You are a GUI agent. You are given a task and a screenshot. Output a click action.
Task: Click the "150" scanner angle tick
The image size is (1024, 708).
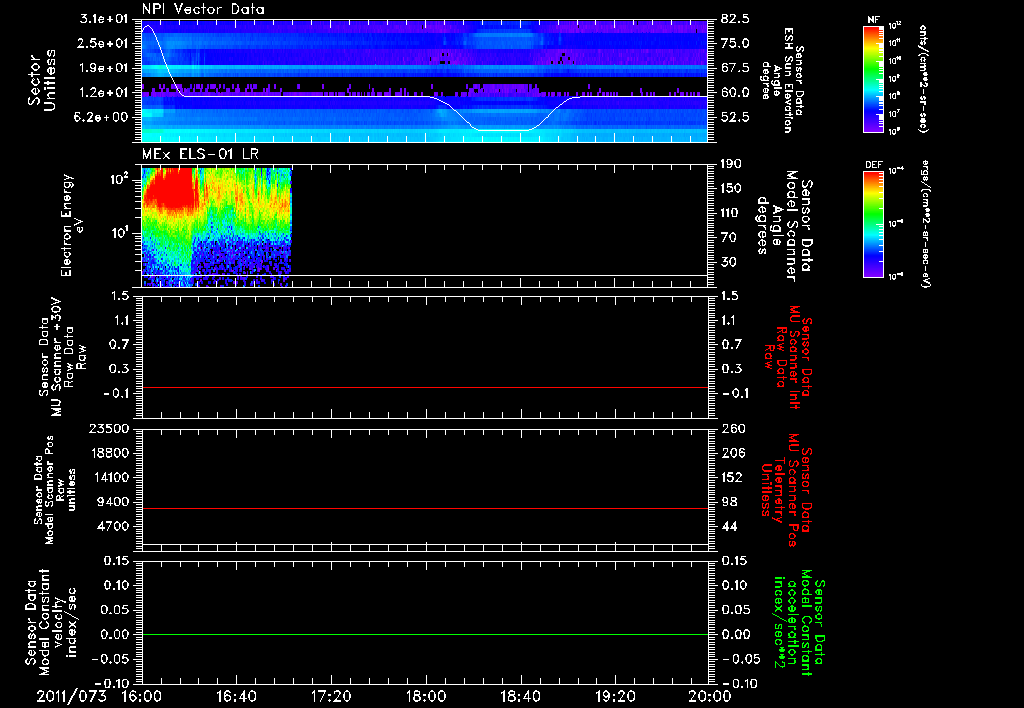[x=732, y=189]
